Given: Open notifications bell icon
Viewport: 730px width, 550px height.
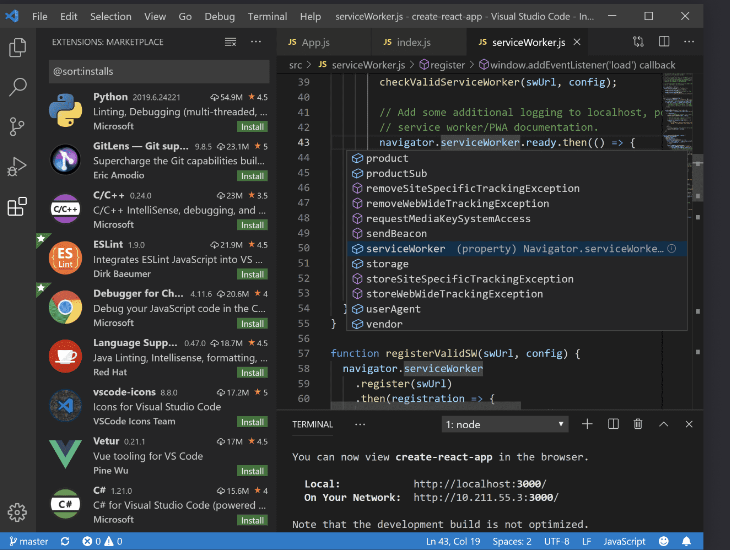Looking at the screenshot, I should pos(687,541).
